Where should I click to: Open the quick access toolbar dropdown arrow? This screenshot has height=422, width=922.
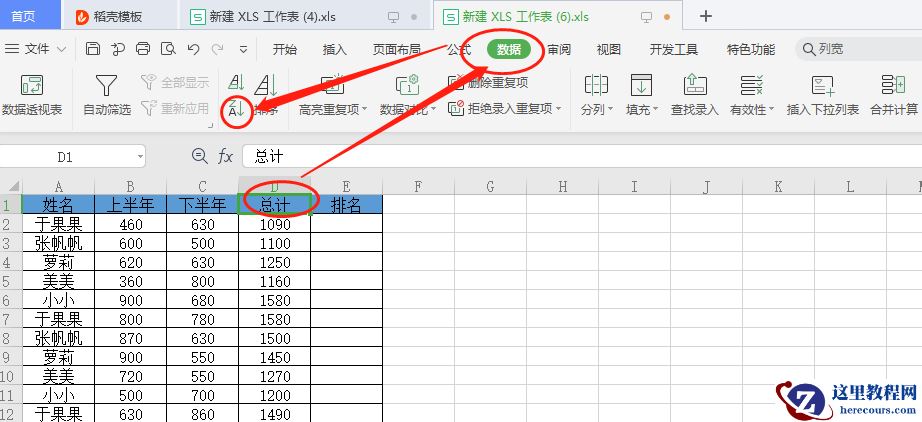(243, 50)
